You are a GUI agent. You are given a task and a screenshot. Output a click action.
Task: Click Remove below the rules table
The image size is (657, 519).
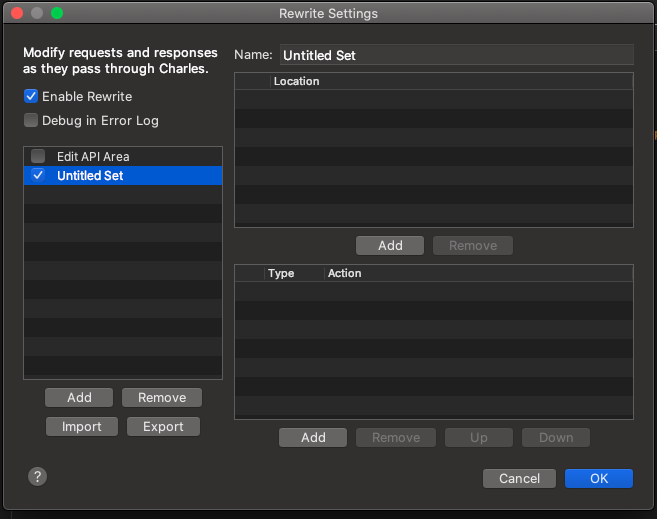(396, 437)
